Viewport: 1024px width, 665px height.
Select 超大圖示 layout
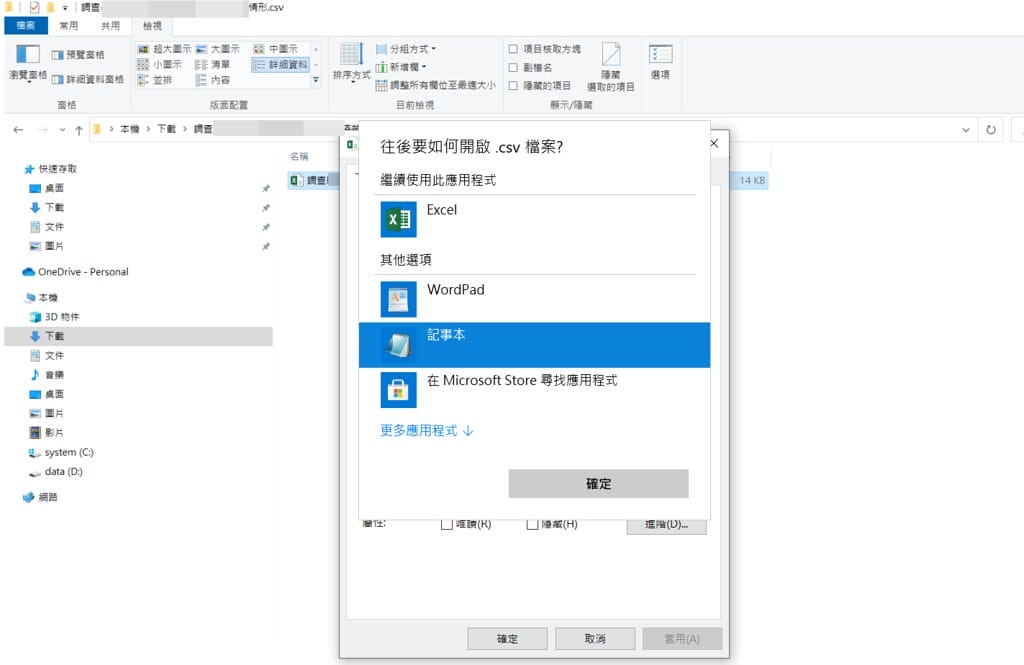click(165, 49)
